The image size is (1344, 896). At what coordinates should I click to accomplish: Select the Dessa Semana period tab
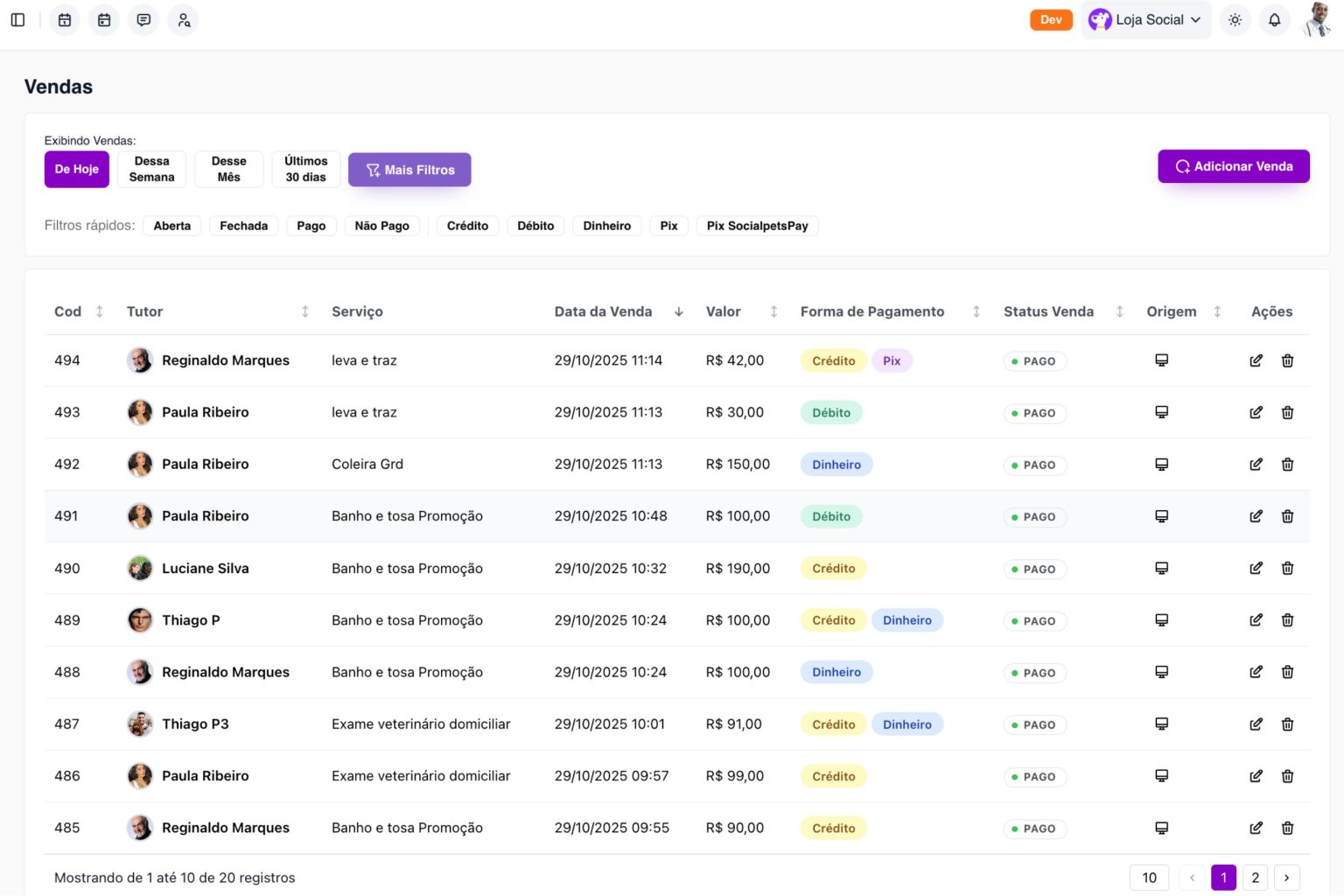click(151, 169)
